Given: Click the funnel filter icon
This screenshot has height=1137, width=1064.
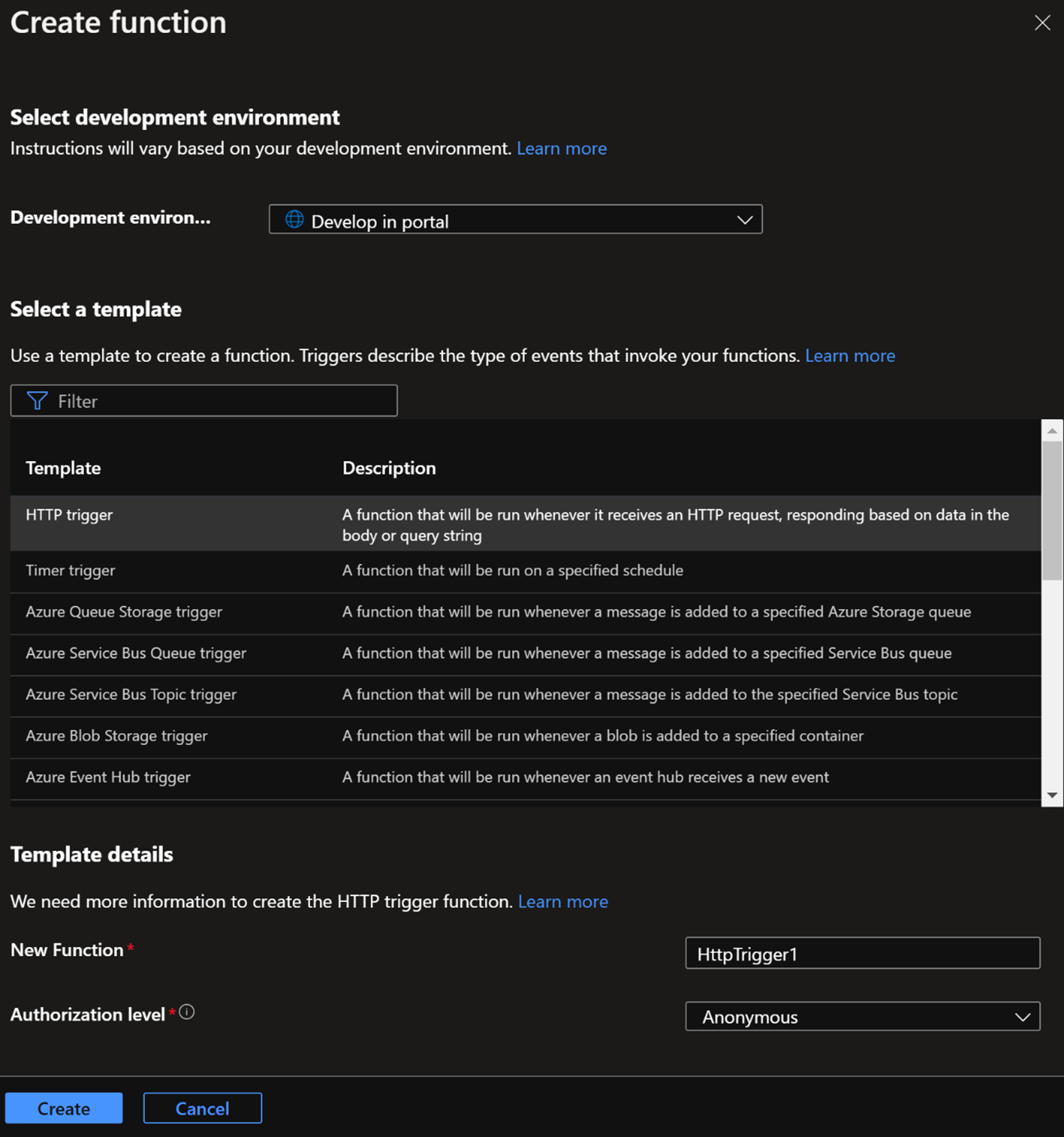Looking at the screenshot, I should point(37,401).
